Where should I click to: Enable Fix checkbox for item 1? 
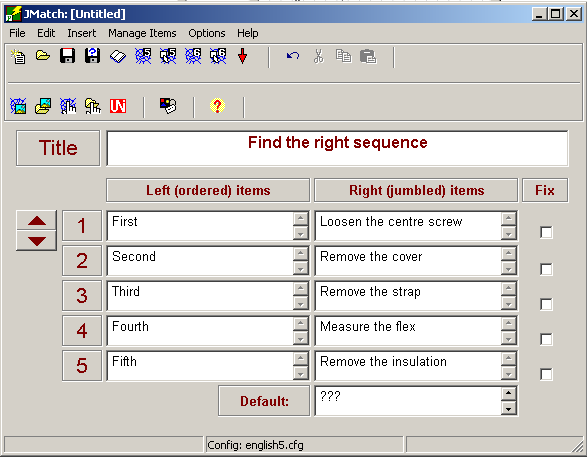pos(546,232)
